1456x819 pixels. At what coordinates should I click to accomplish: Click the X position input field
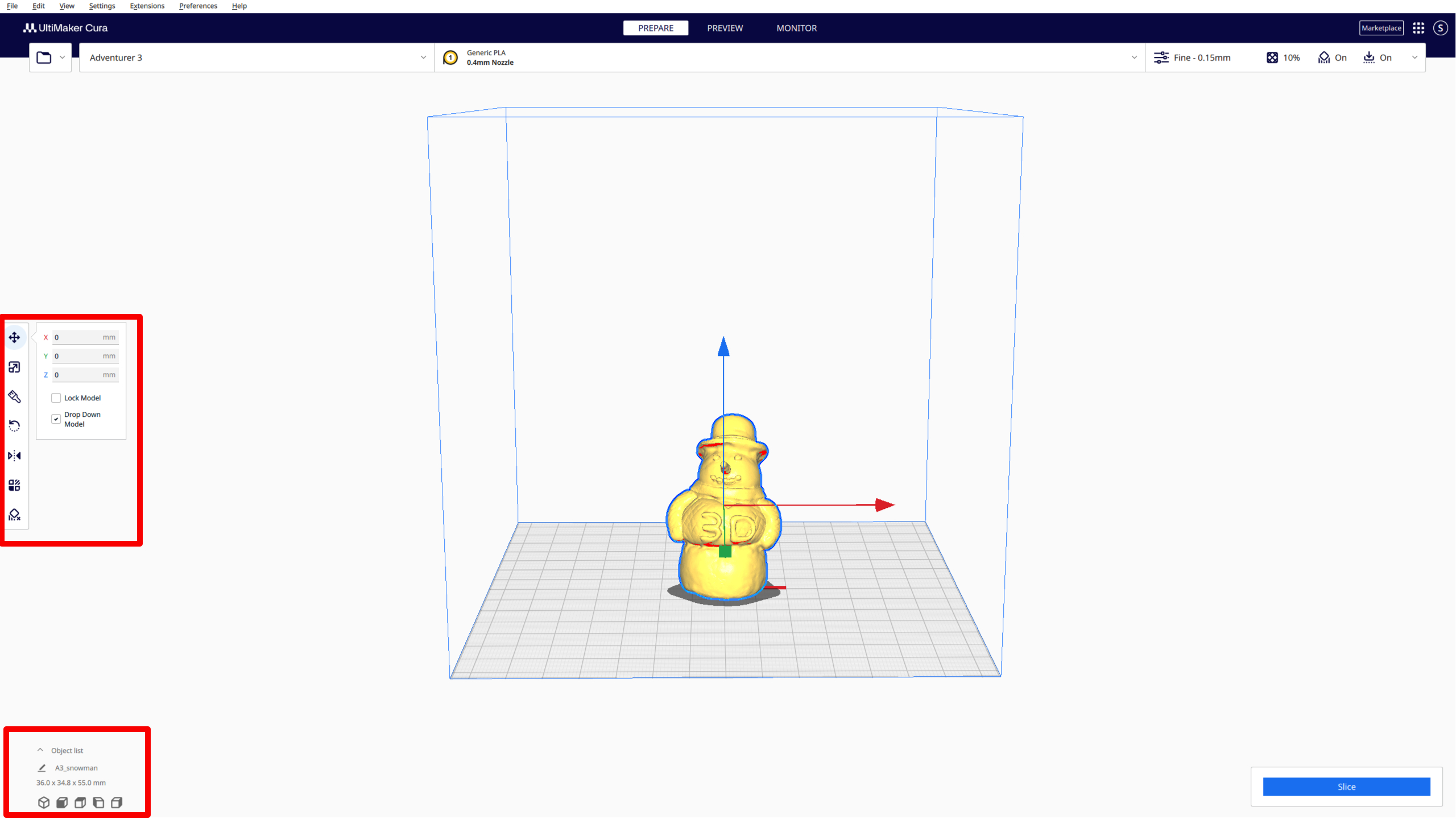point(84,337)
